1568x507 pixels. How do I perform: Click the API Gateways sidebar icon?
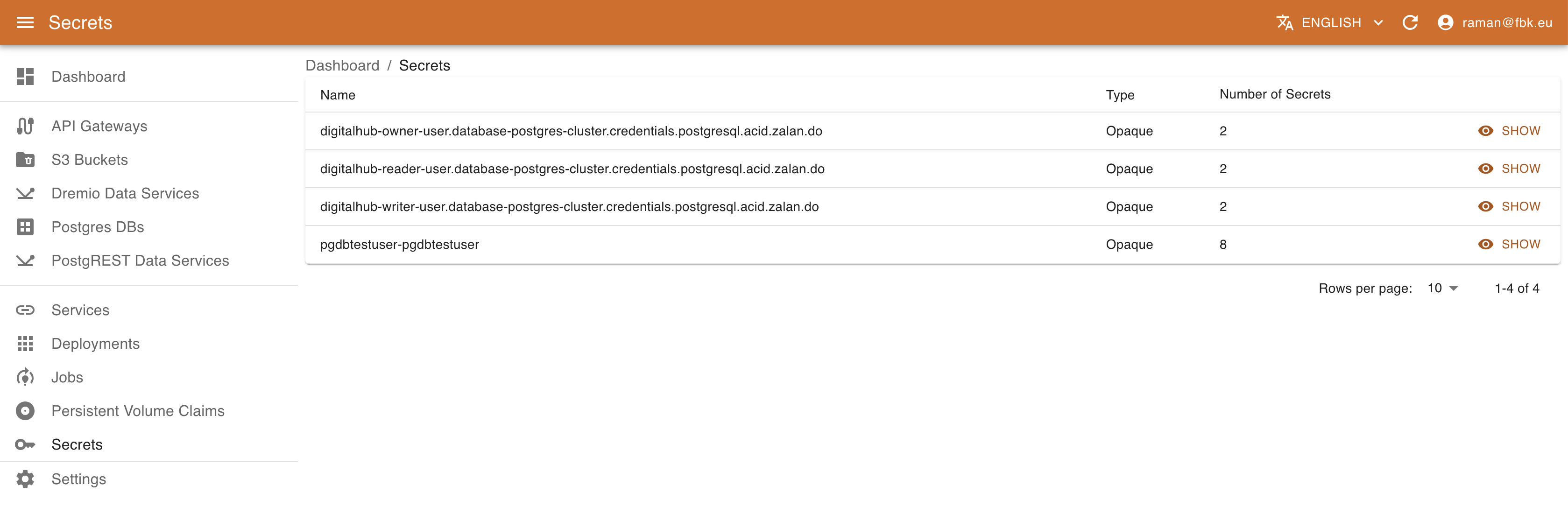click(25, 126)
